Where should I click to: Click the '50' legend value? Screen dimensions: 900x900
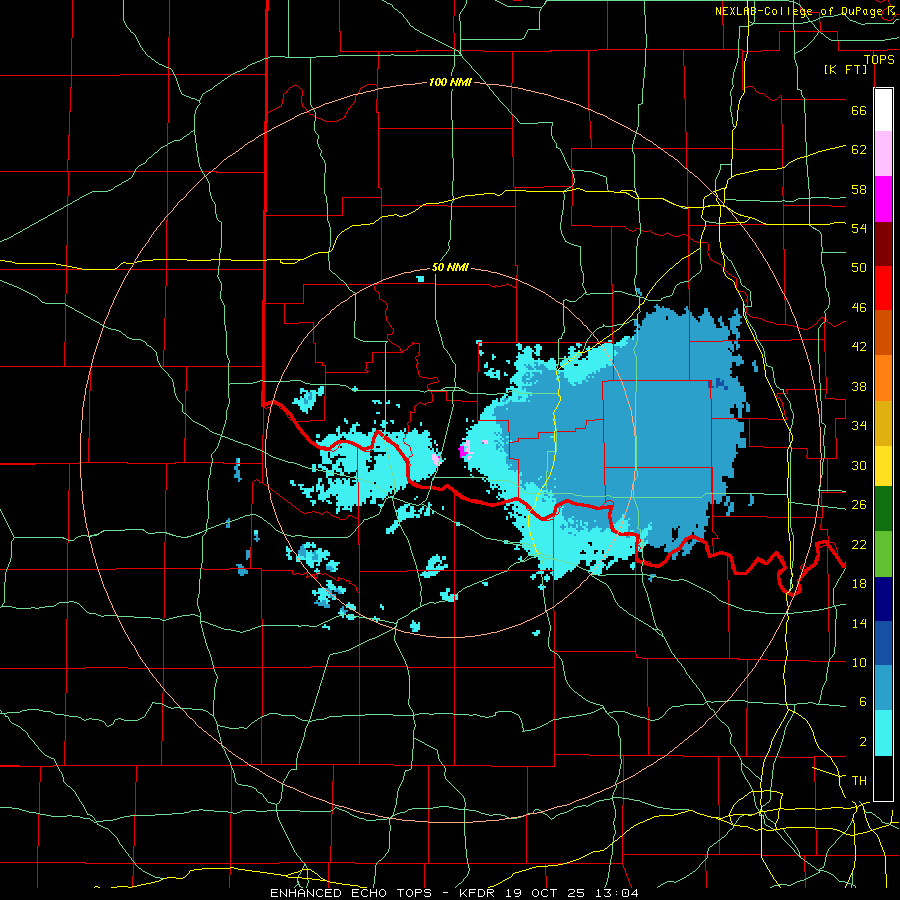click(x=859, y=267)
